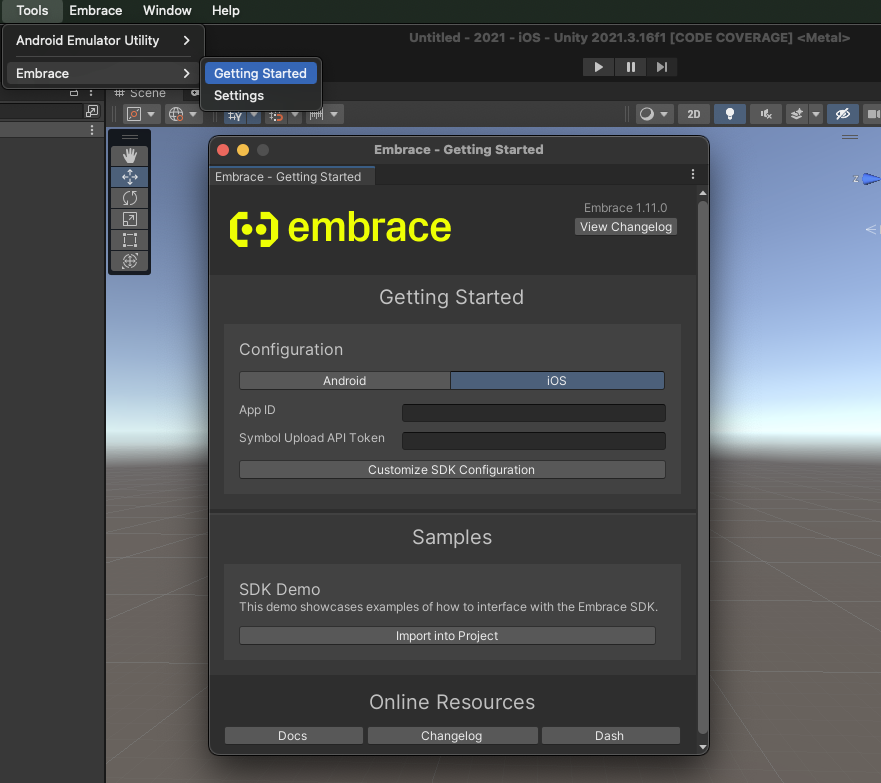Expand handle rotation dropdown arrow

pyautogui.click(x=193, y=115)
